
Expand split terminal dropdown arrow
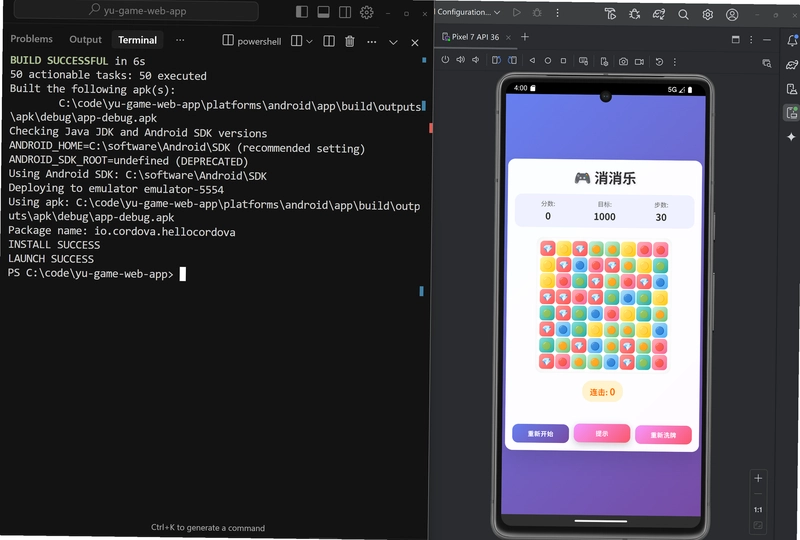(x=309, y=41)
